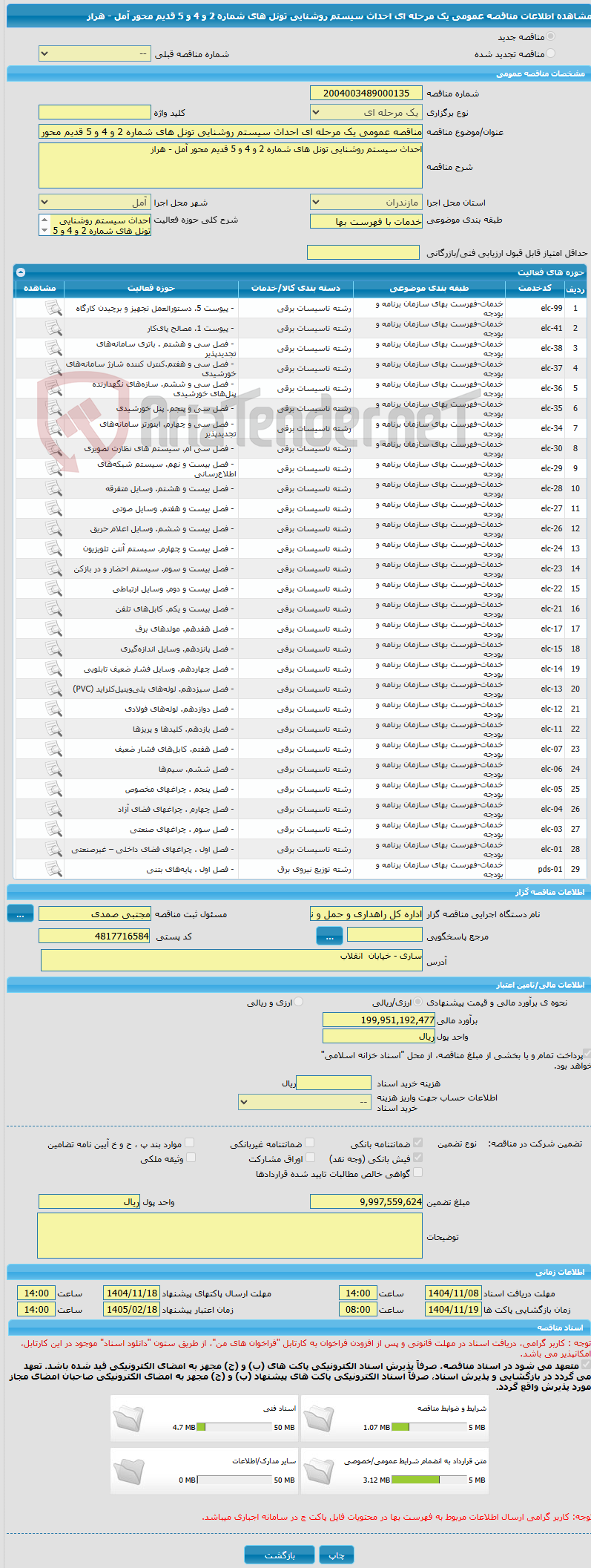
Task: Open the view icon for row elc-38
Action: click(x=53, y=348)
